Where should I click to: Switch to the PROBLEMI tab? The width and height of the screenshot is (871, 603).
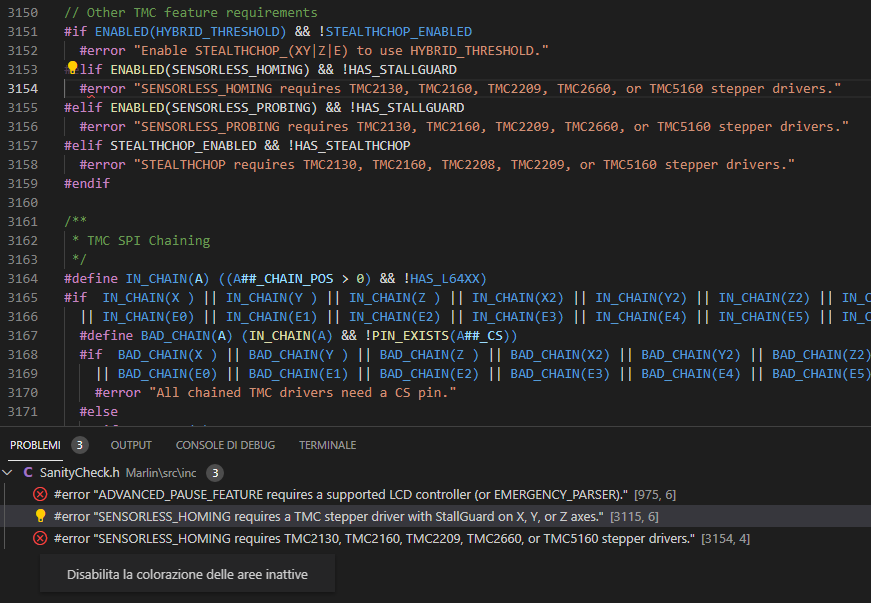point(35,445)
